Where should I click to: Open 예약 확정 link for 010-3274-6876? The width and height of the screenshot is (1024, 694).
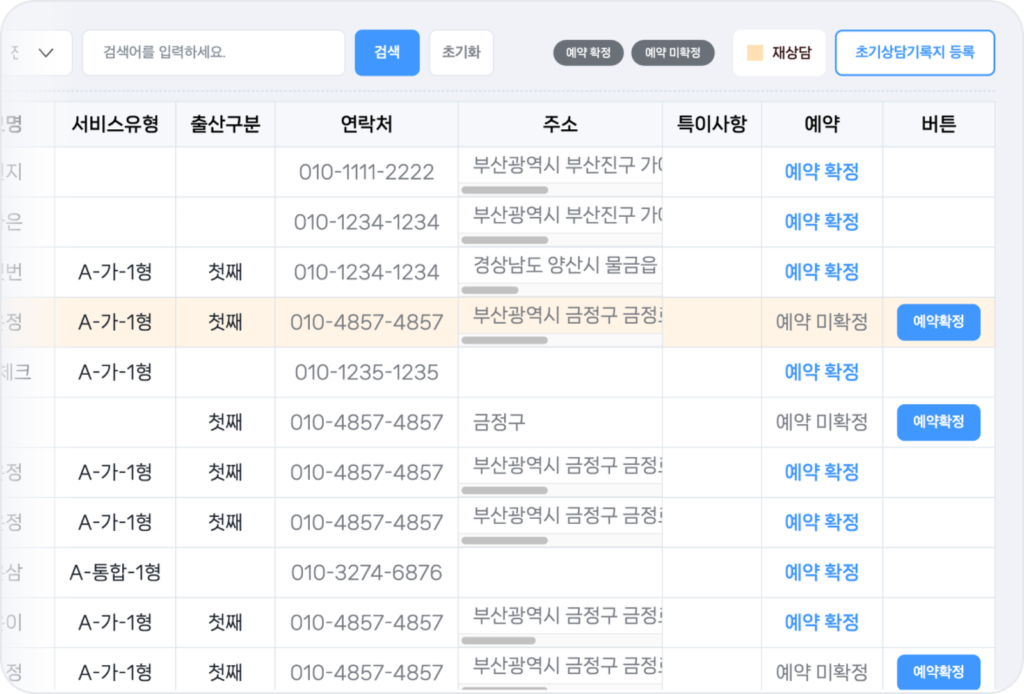pos(821,572)
